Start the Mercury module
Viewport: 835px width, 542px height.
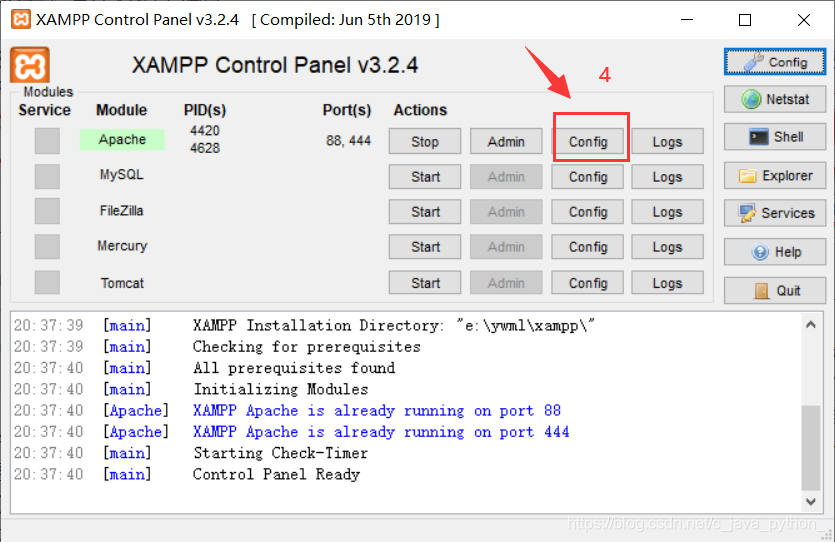point(425,247)
